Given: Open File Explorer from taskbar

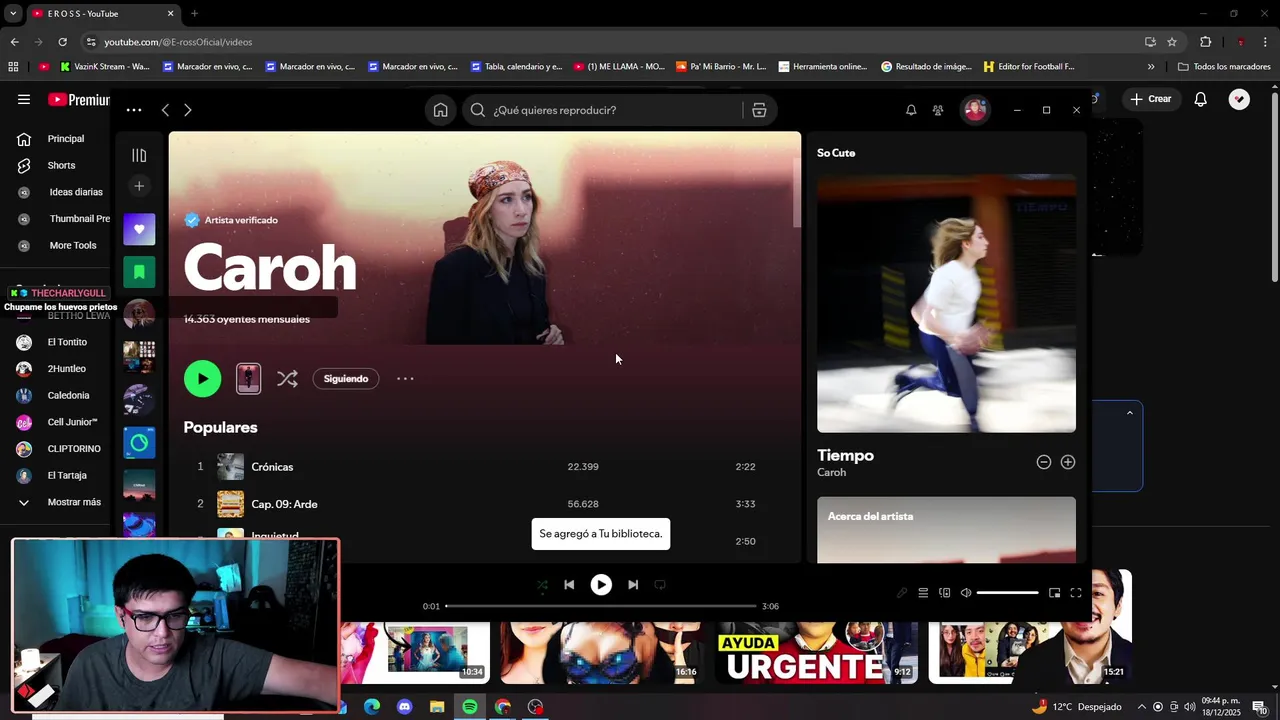Looking at the screenshot, I should 437,707.
